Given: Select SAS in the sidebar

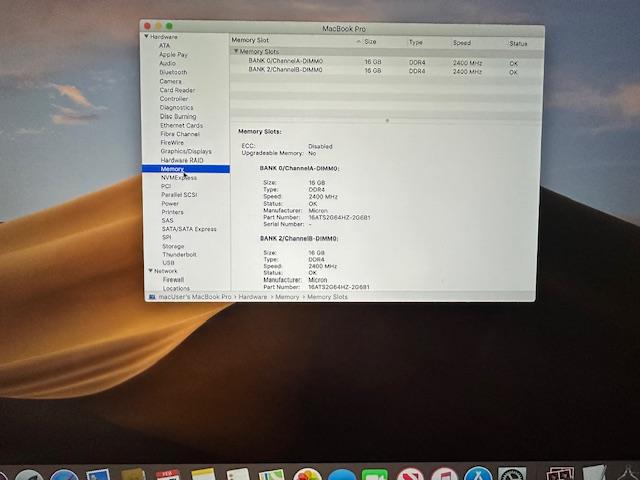Looking at the screenshot, I should (167, 220).
